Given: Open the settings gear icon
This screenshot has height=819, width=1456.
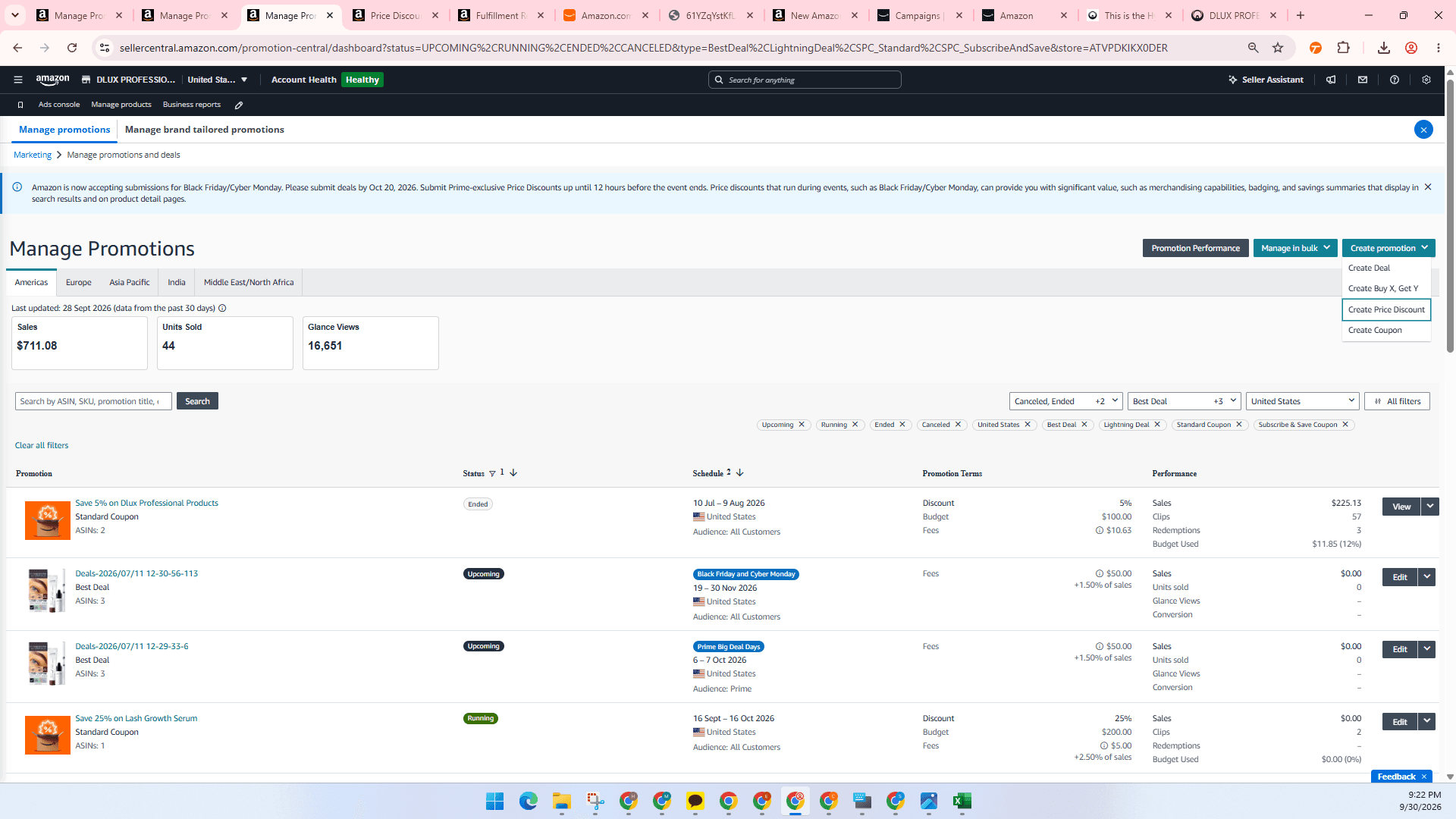Looking at the screenshot, I should pos(1426,80).
